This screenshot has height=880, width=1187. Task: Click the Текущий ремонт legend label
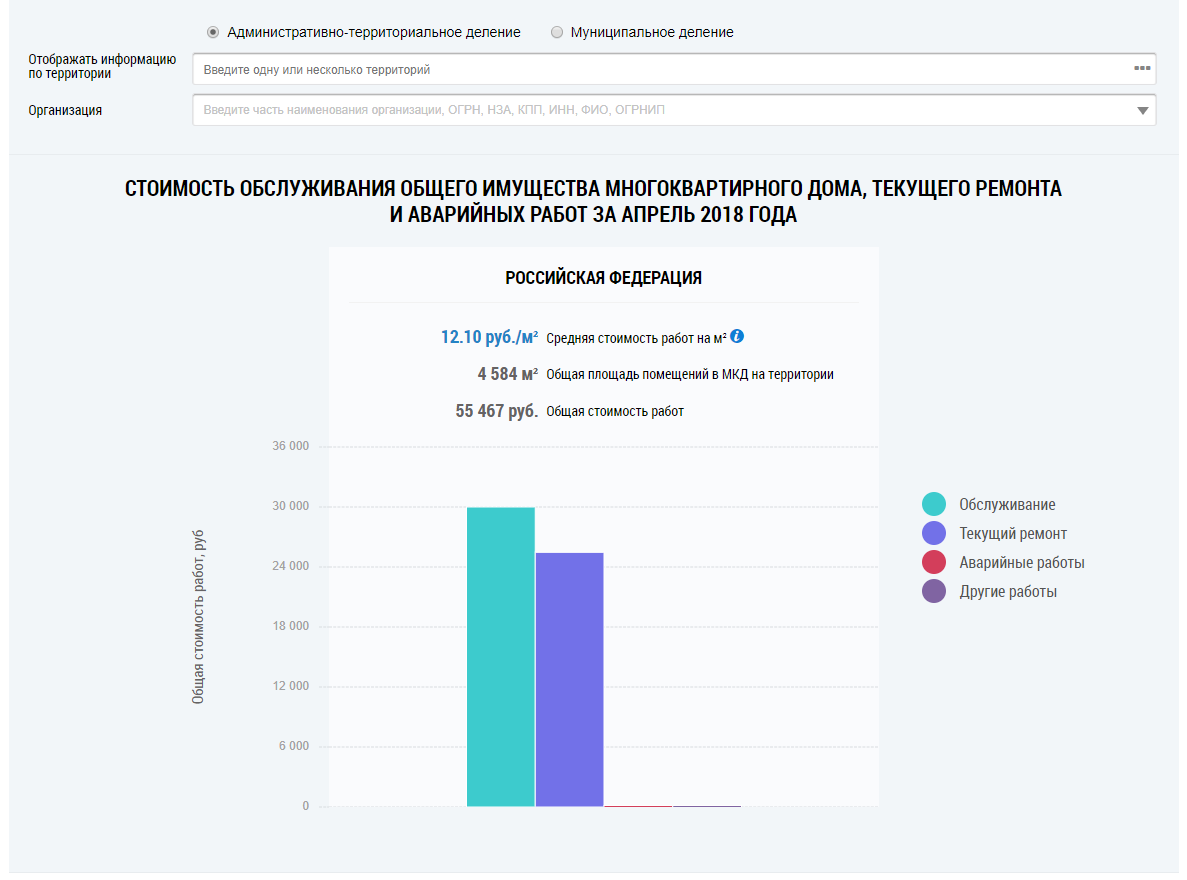coord(1013,534)
